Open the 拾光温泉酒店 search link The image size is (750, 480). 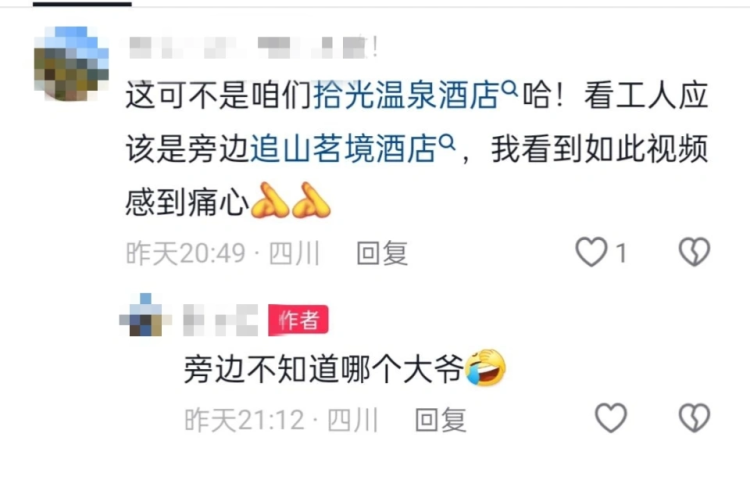406,95
